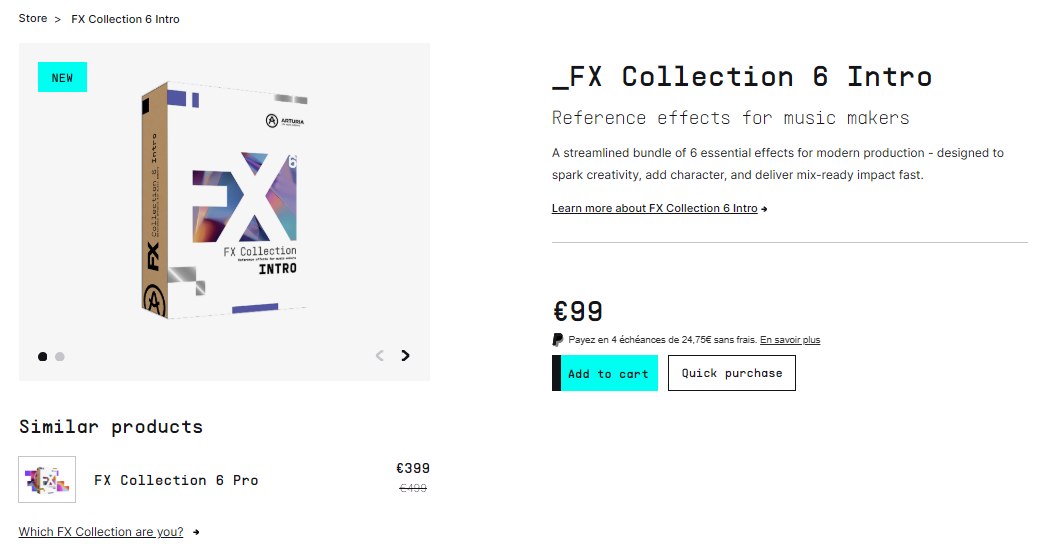Follow the Which FX Collection are you link
The width and height of the screenshot is (1040, 545).
[x=101, y=532]
